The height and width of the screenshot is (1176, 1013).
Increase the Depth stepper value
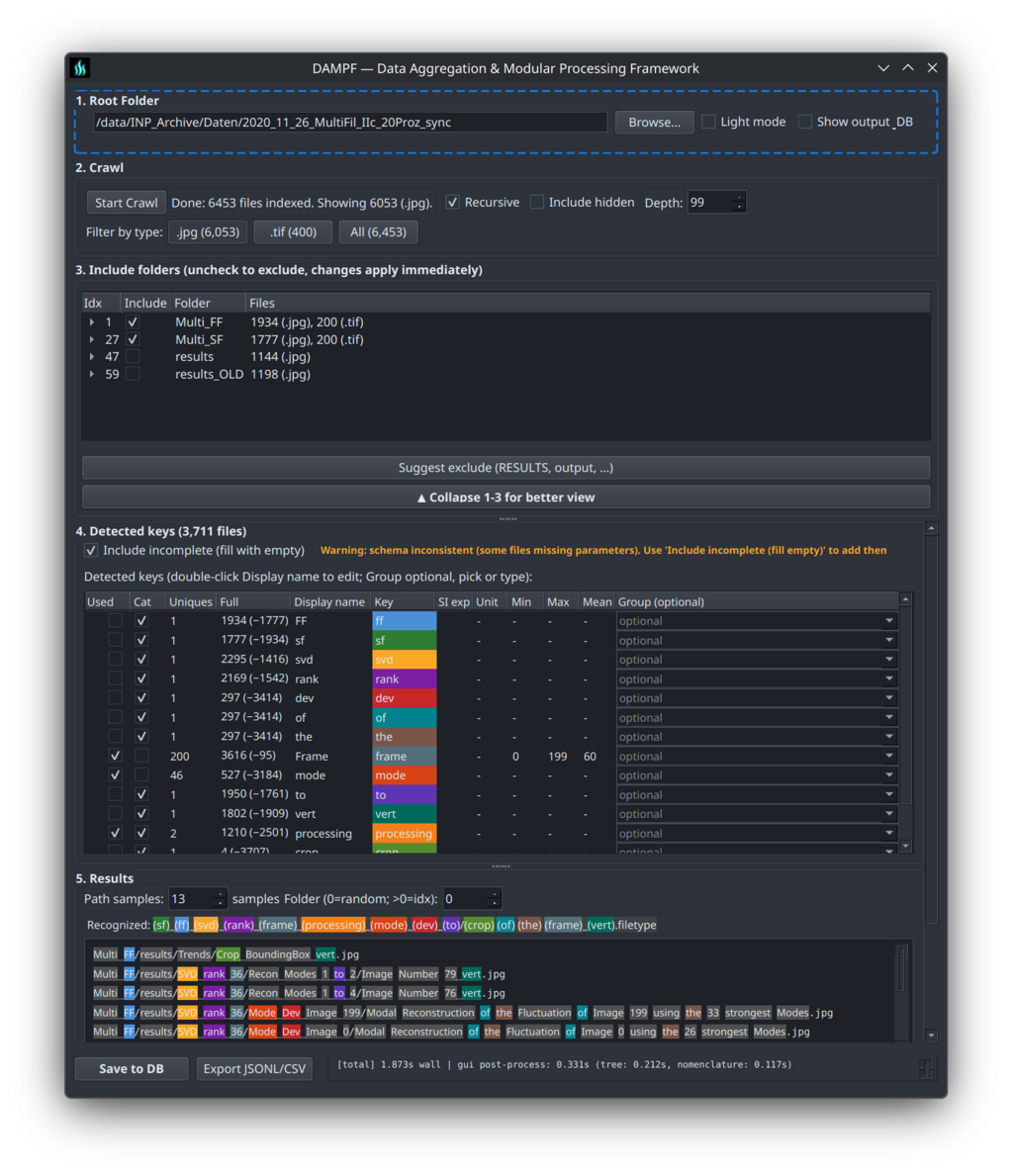(739, 198)
